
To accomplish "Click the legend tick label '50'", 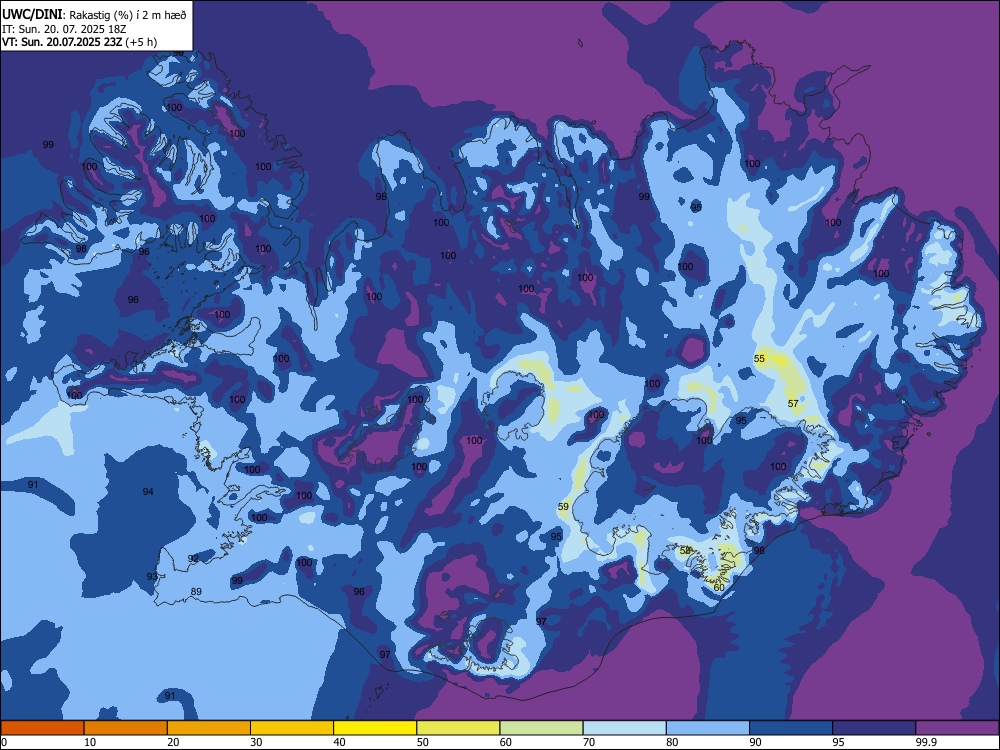I will point(423,742).
